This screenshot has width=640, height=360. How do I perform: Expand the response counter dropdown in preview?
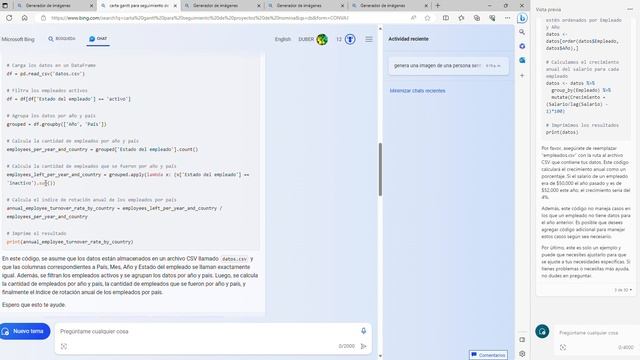pos(623,290)
